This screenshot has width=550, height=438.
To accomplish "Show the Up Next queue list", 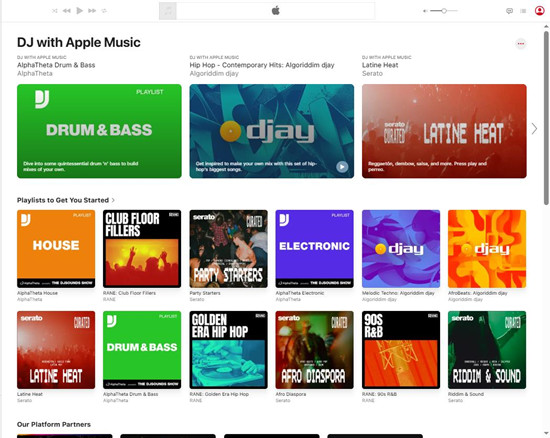I will pyautogui.click(x=523, y=11).
